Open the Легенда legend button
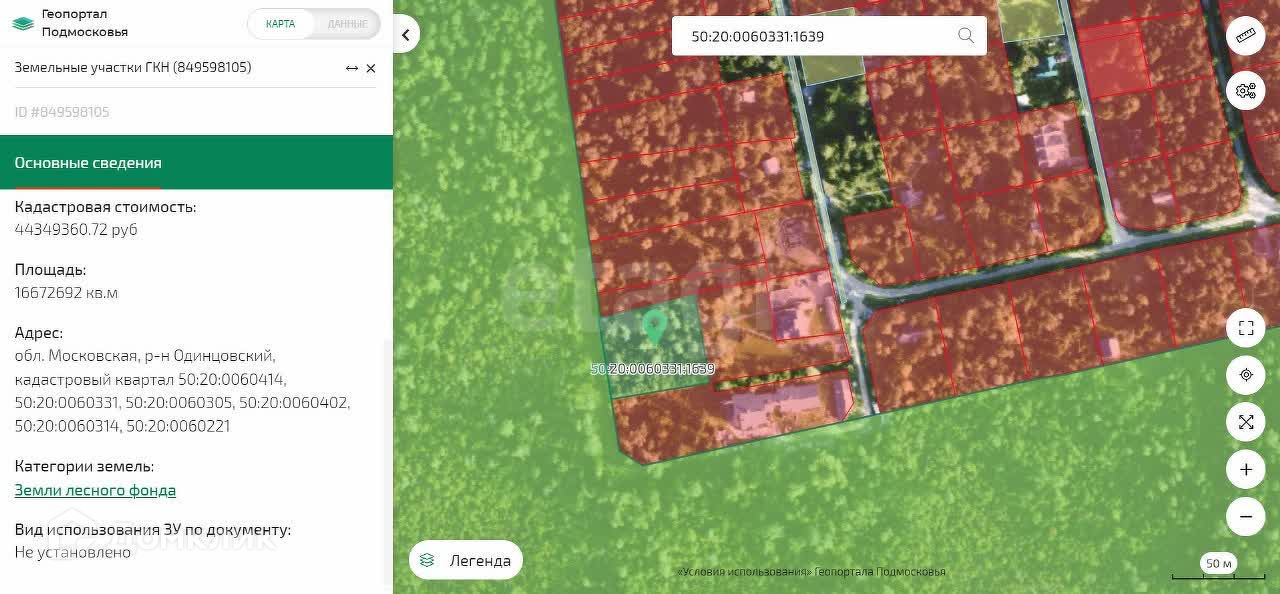The width and height of the screenshot is (1280, 594). pyautogui.click(x=466, y=560)
